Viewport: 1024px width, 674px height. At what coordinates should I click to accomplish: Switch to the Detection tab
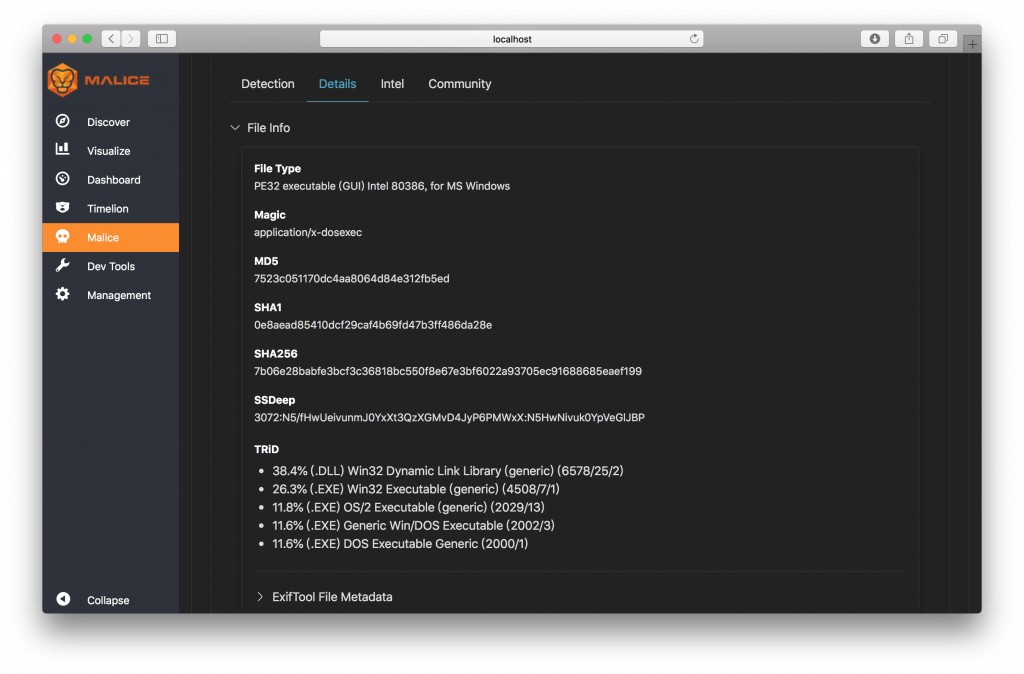pos(268,84)
